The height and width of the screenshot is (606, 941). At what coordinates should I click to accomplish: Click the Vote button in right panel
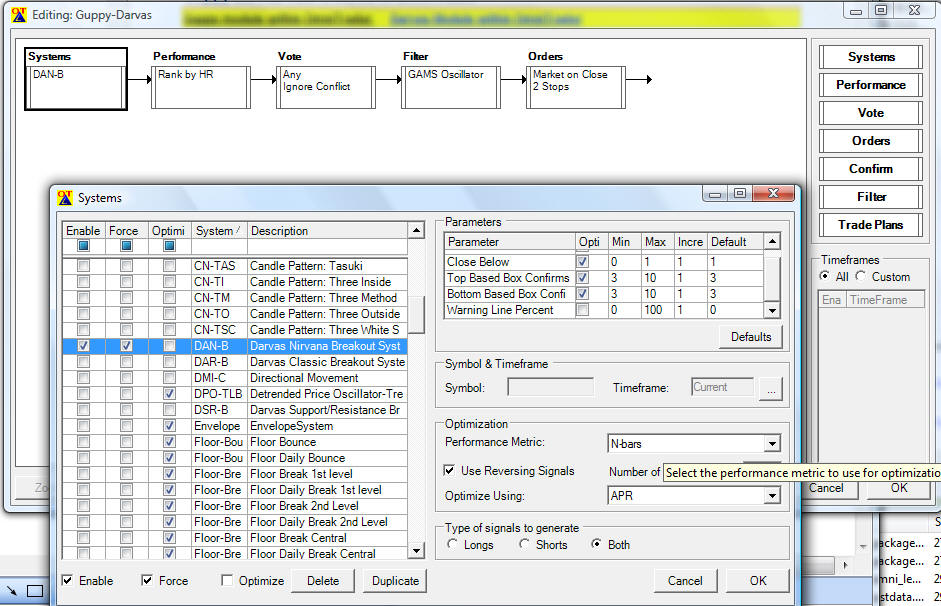(871, 113)
